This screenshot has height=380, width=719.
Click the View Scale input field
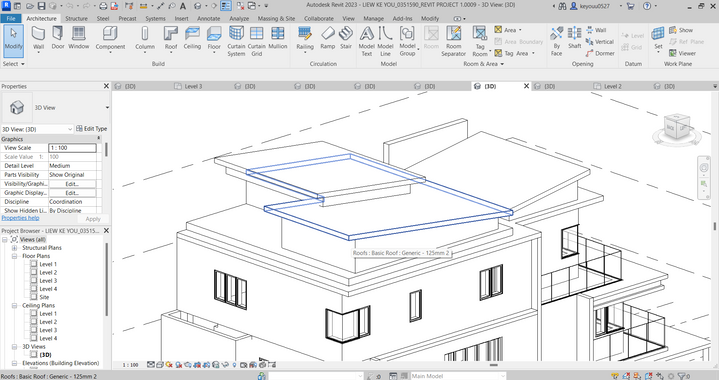pyautogui.click(x=72, y=148)
